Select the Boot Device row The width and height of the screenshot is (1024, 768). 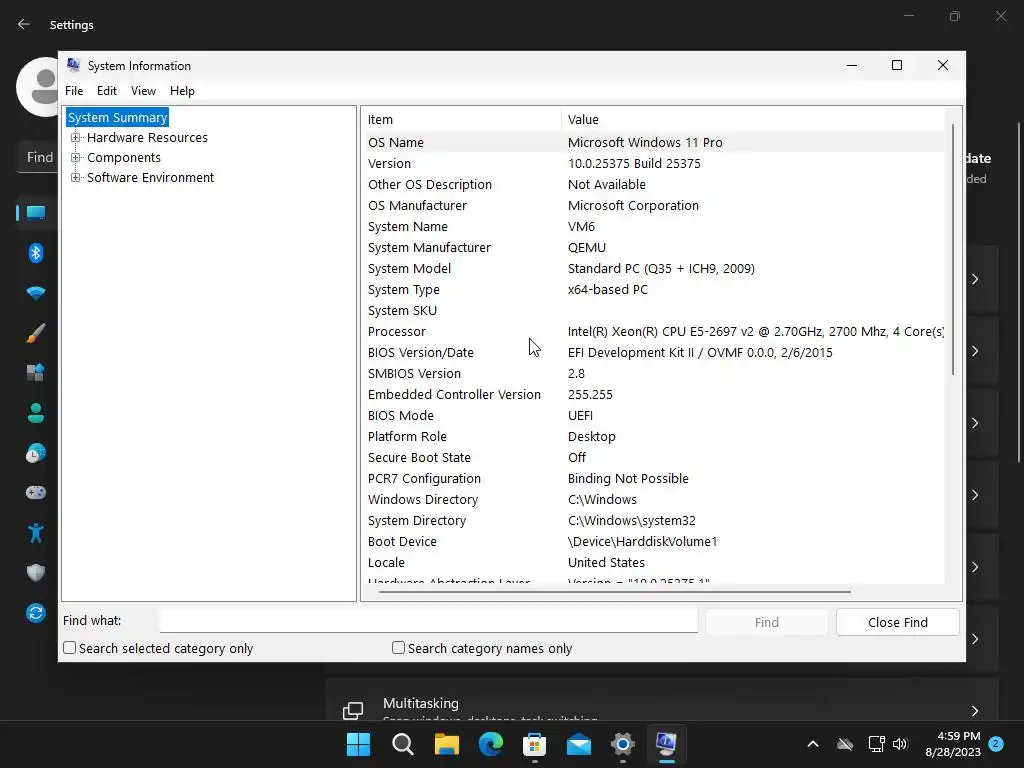[x=654, y=541]
